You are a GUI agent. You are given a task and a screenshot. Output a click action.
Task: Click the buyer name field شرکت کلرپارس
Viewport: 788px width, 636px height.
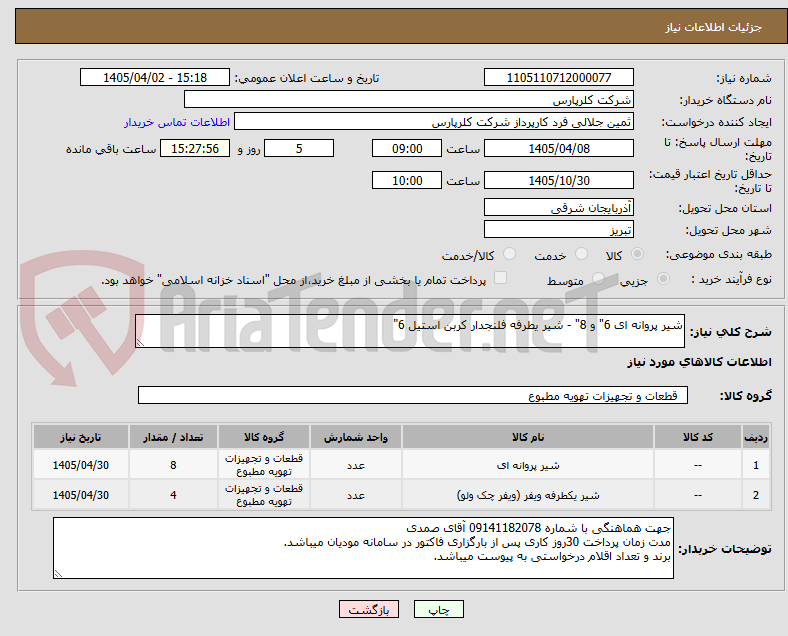tap(409, 99)
